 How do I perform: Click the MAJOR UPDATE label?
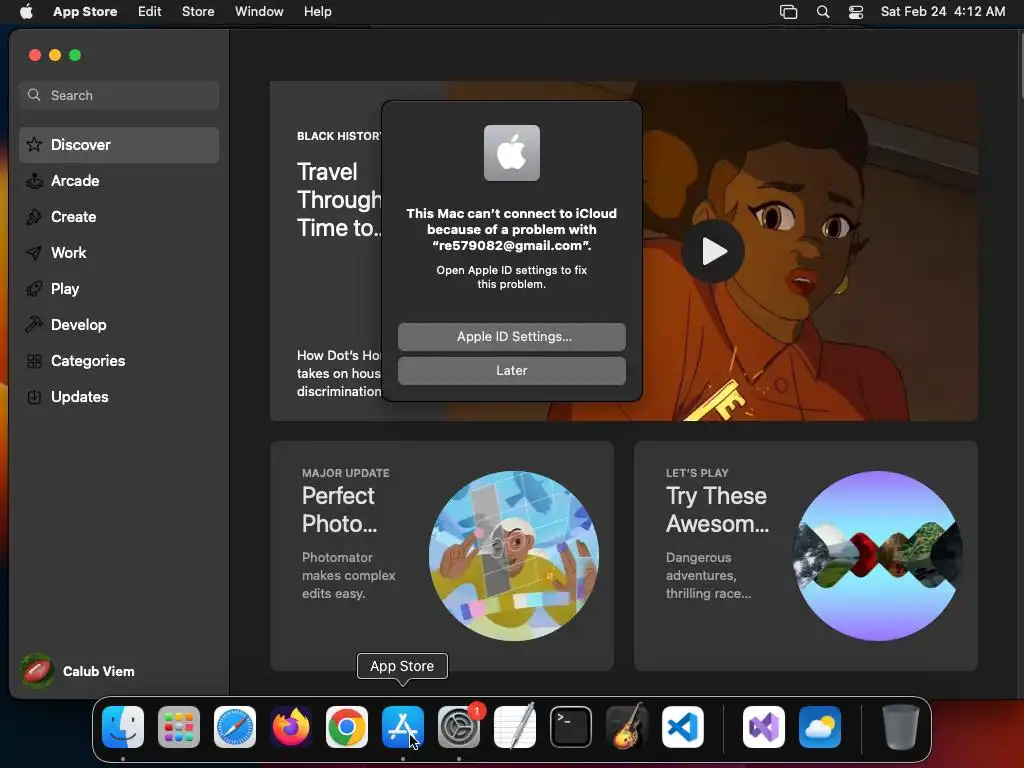pyautogui.click(x=345, y=473)
